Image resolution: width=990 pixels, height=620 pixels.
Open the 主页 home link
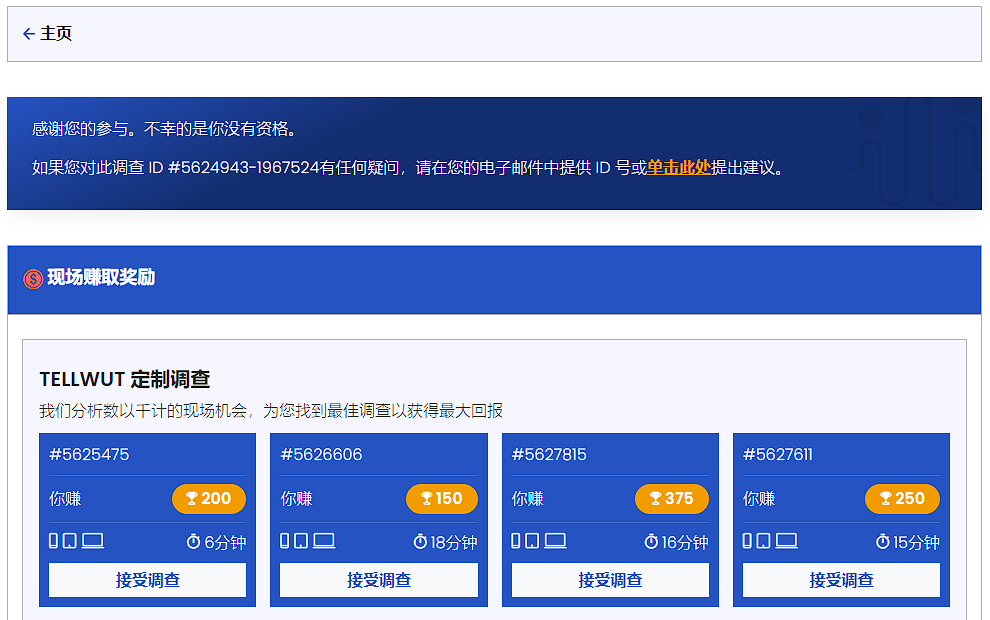tap(56, 33)
